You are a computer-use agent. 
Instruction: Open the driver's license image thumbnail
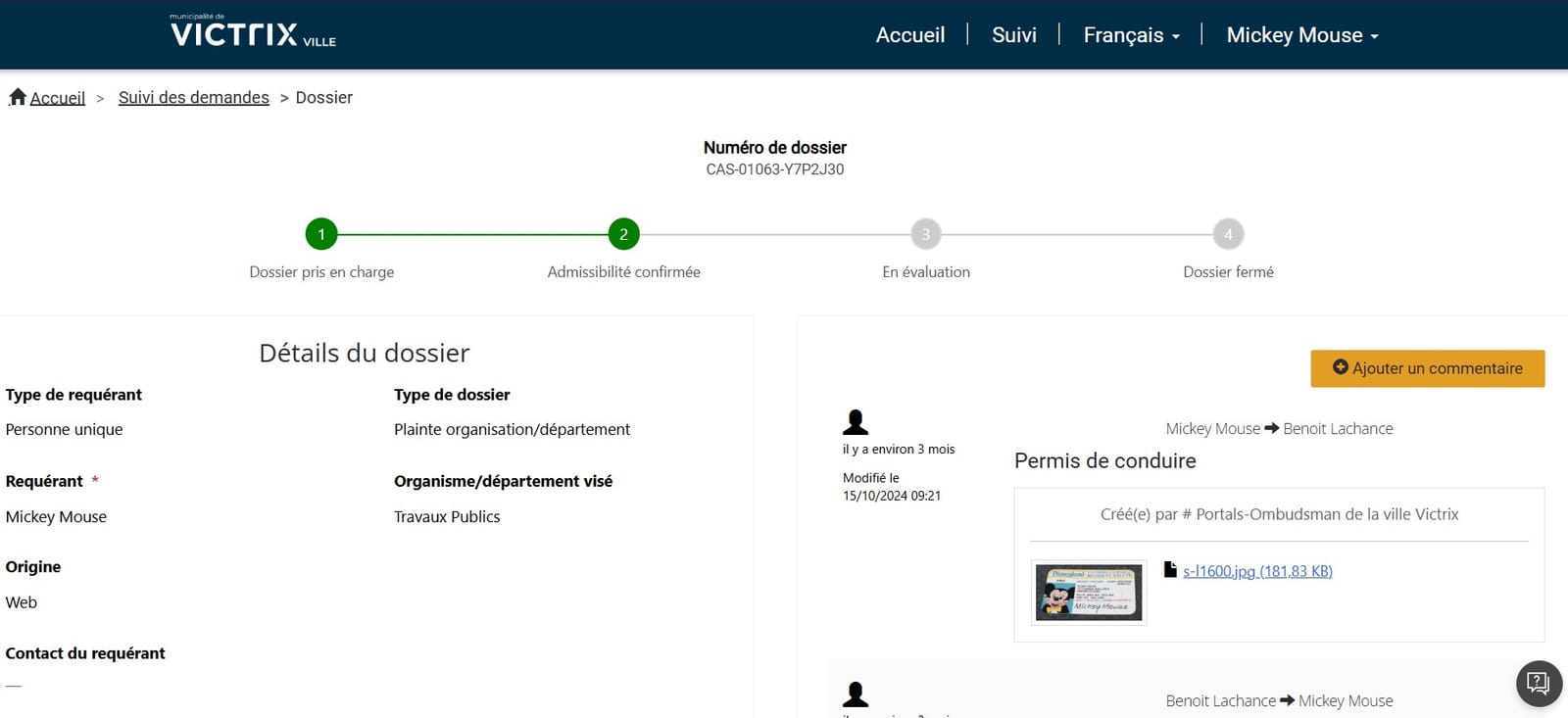[x=1089, y=592]
